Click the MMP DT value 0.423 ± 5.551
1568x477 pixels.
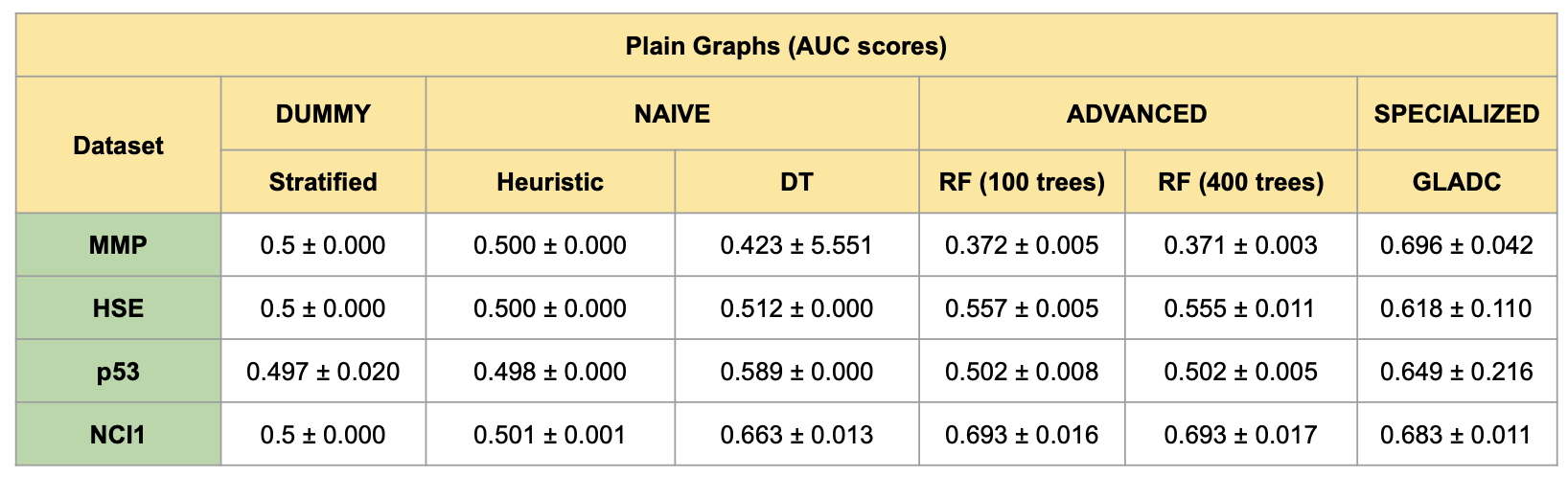click(x=796, y=245)
